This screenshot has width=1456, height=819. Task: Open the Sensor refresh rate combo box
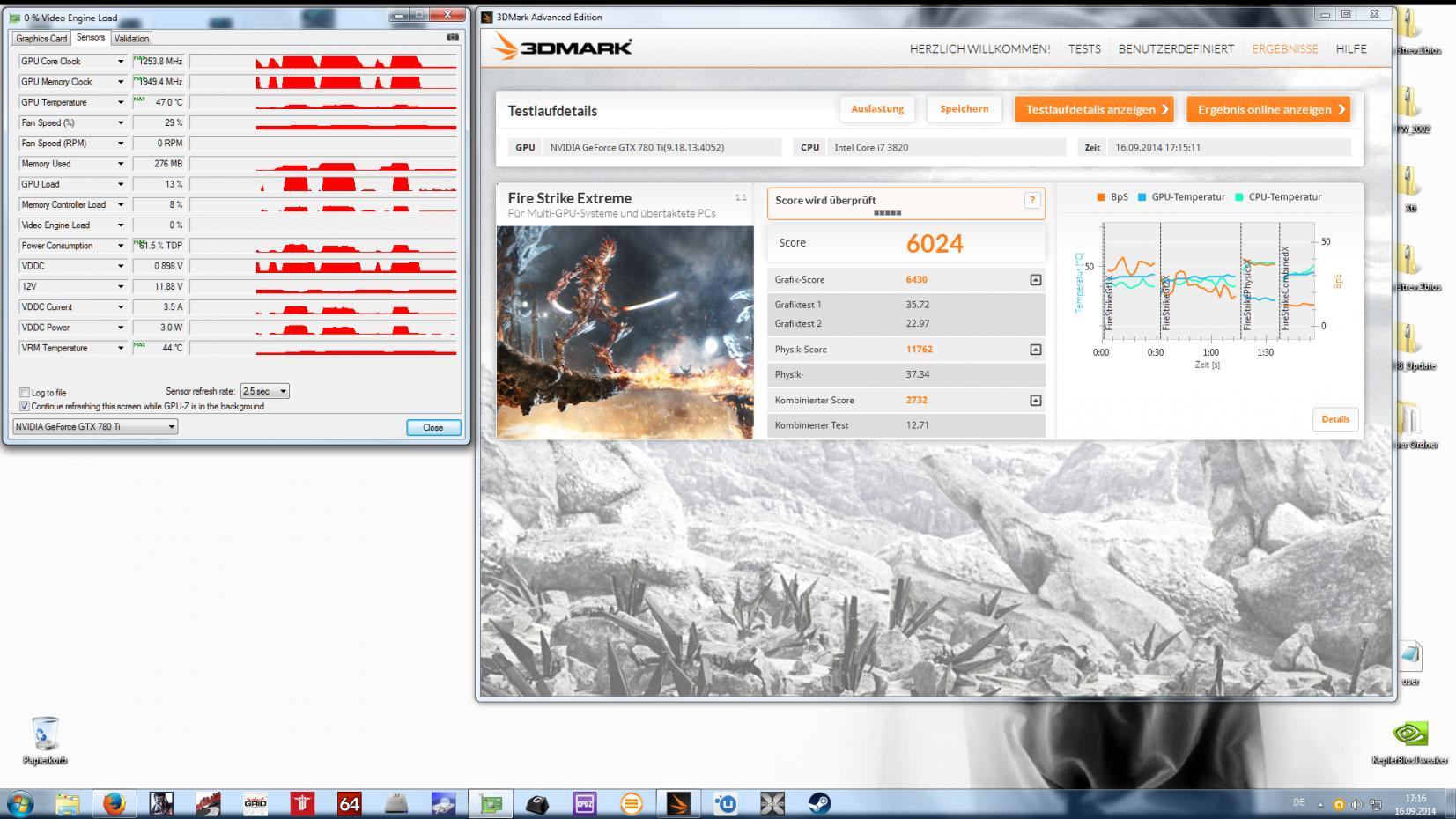(264, 391)
